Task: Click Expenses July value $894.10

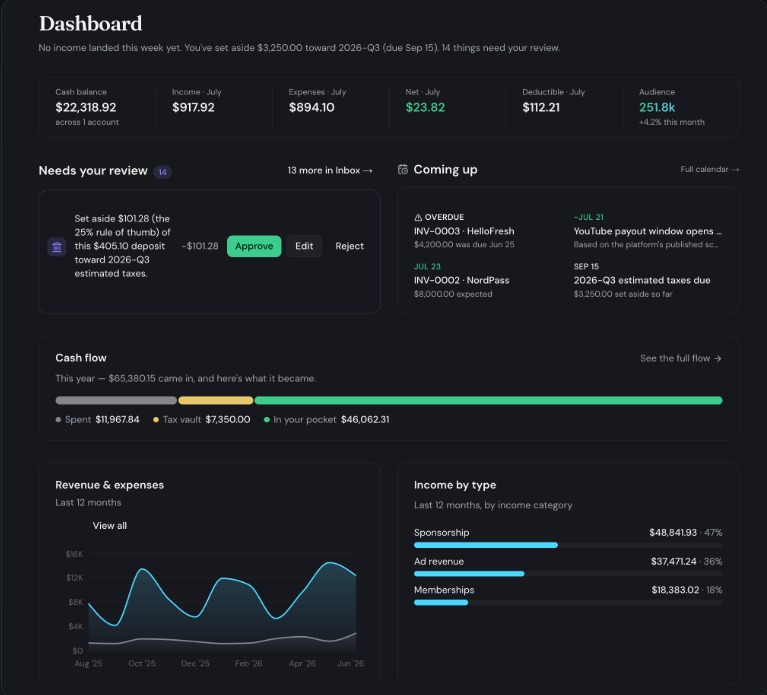Action: [x=312, y=107]
